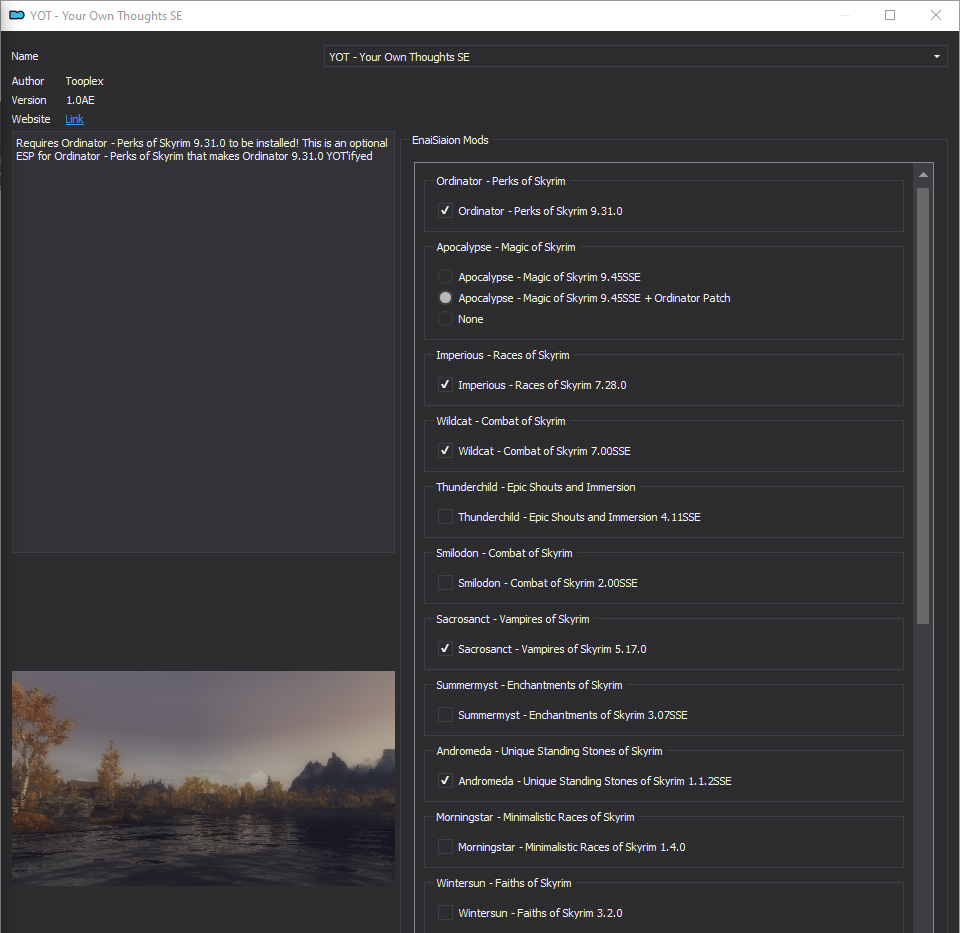
Task: Click the version value 1.0AE
Action: point(80,100)
